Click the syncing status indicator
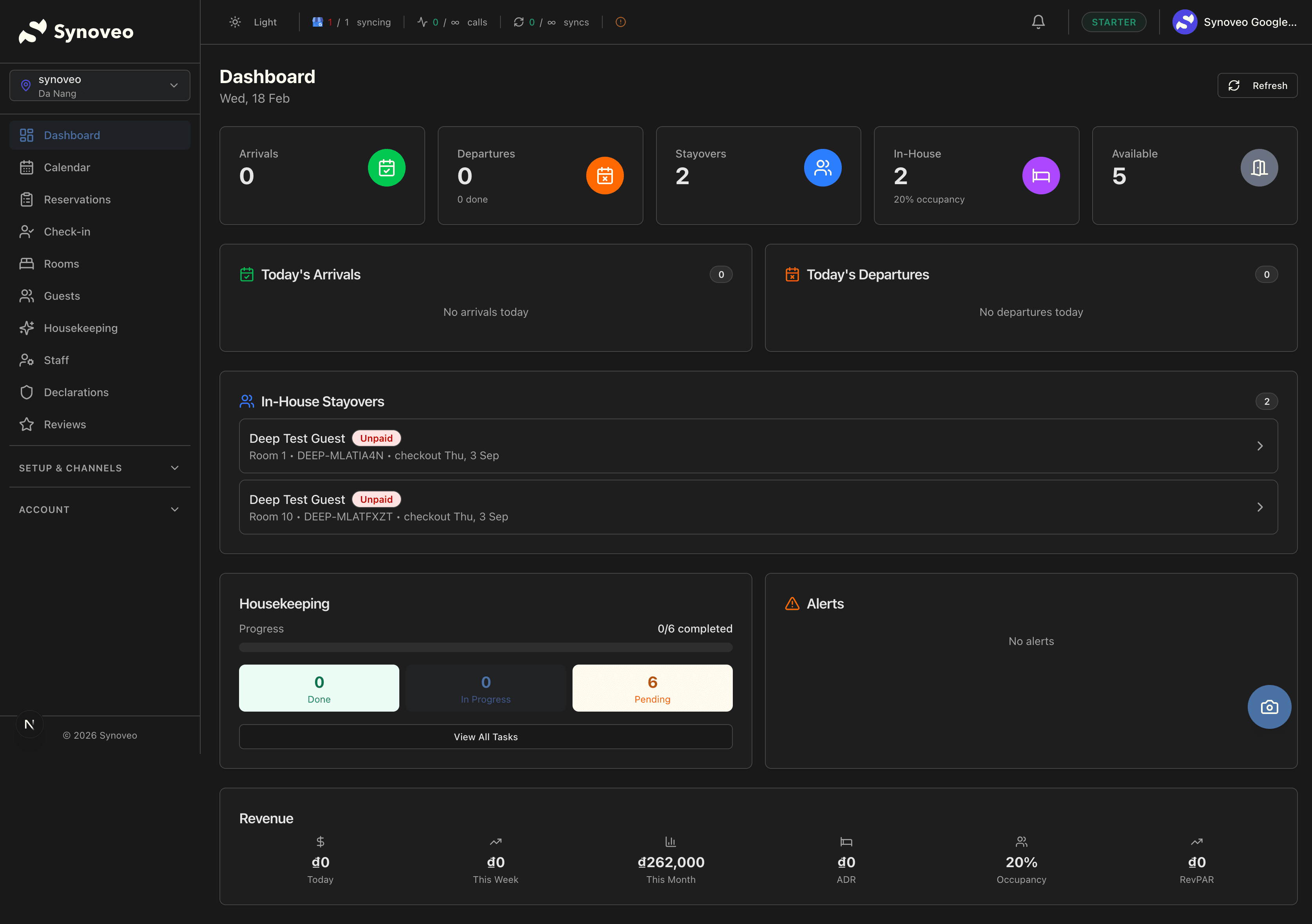 point(352,22)
